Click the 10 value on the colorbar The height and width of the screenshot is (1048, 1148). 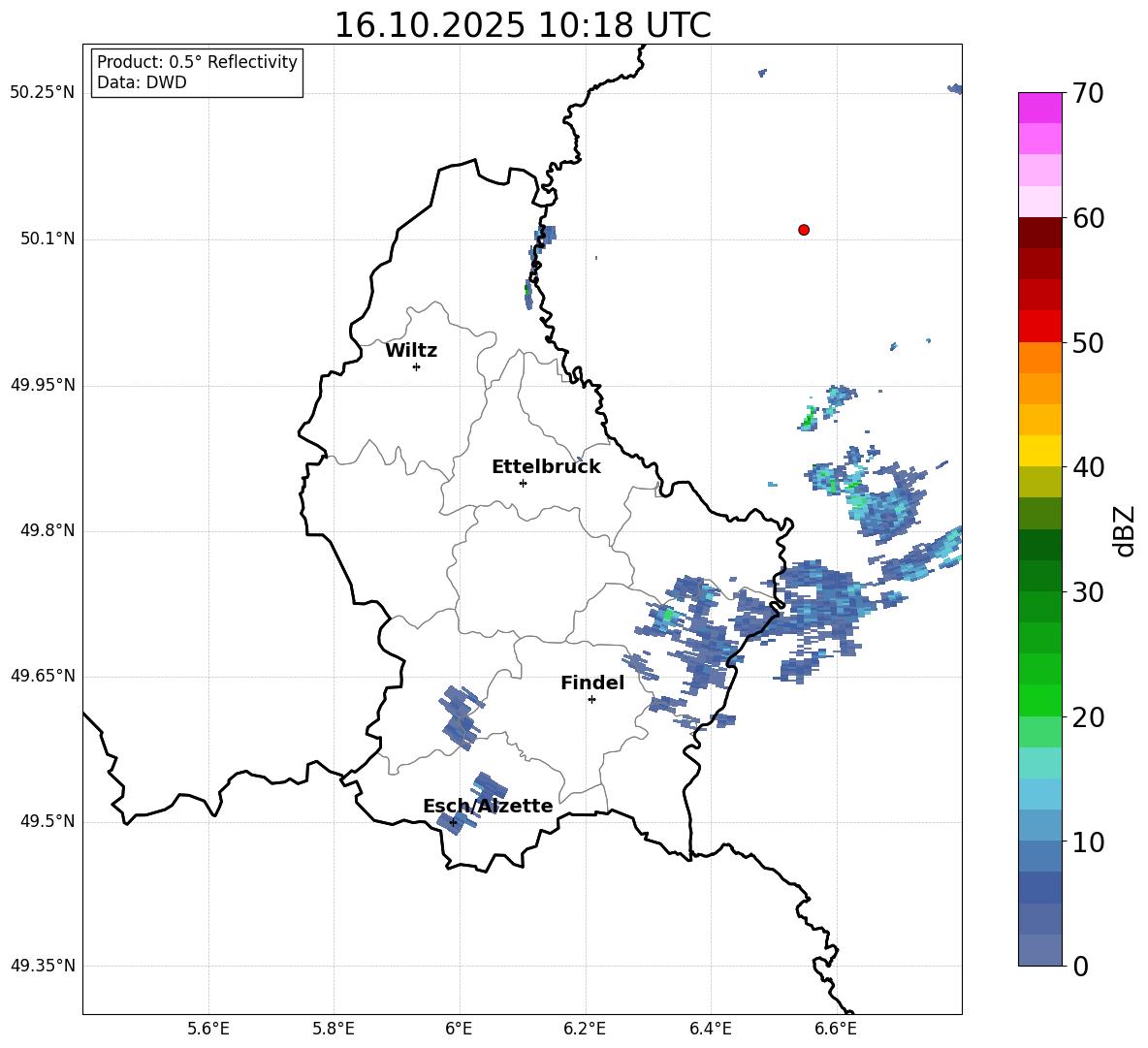(x=1088, y=842)
